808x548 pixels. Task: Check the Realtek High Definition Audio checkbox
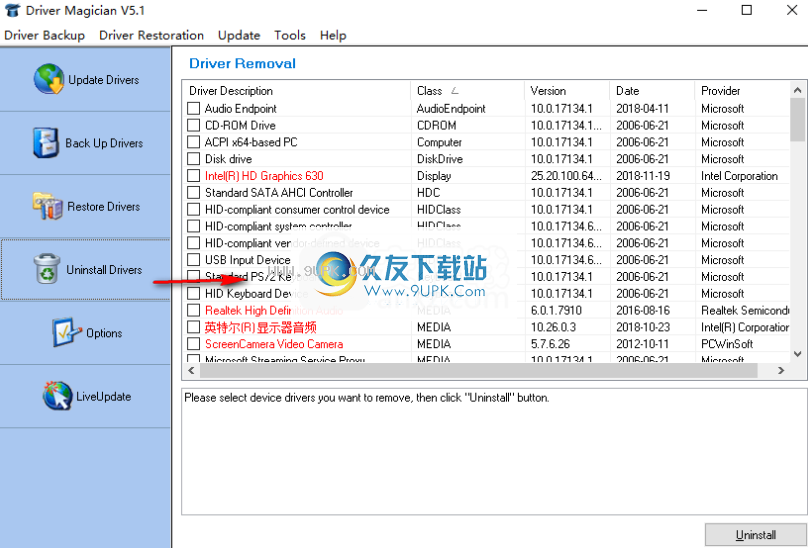tap(193, 310)
